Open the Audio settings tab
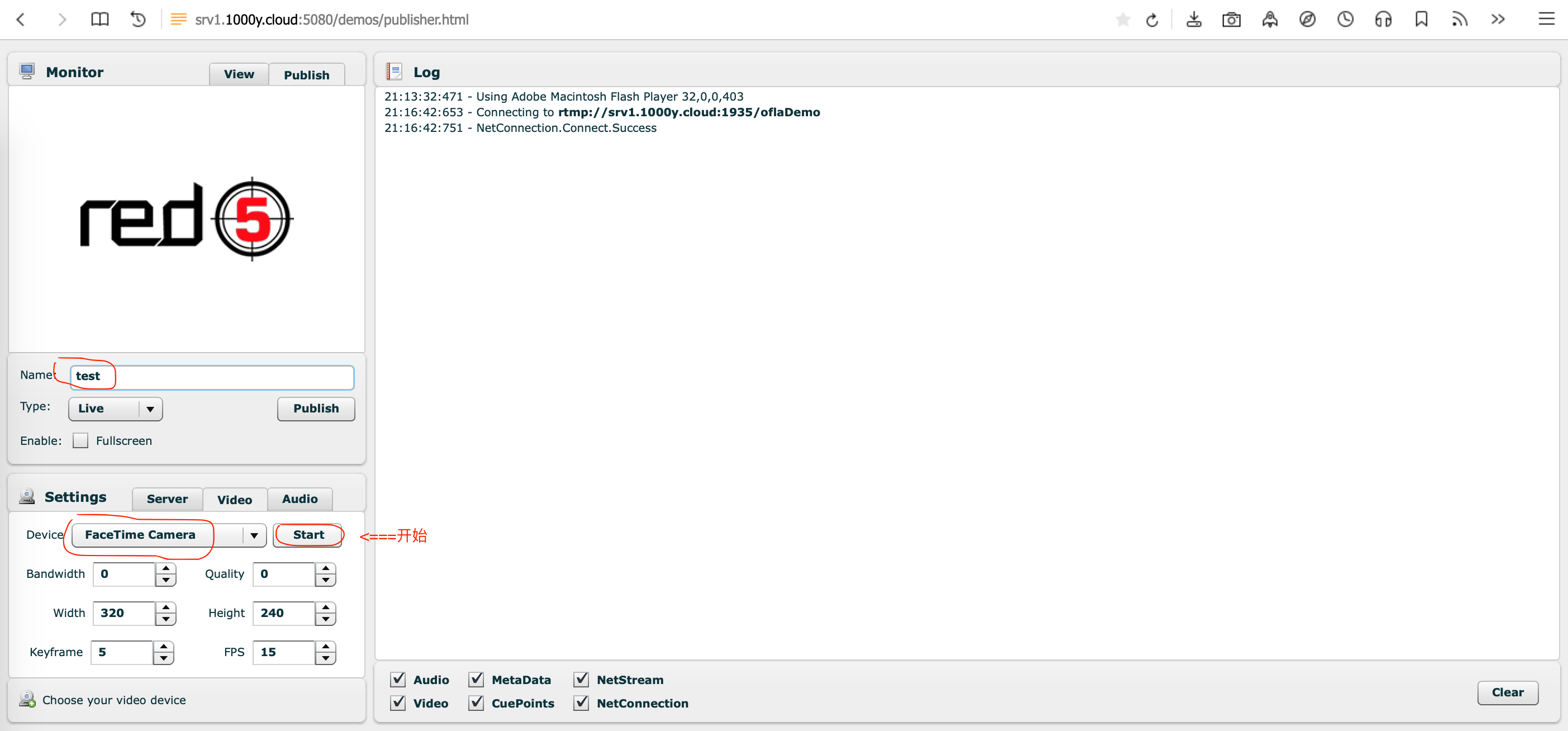1568x731 pixels. click(300, 499)
